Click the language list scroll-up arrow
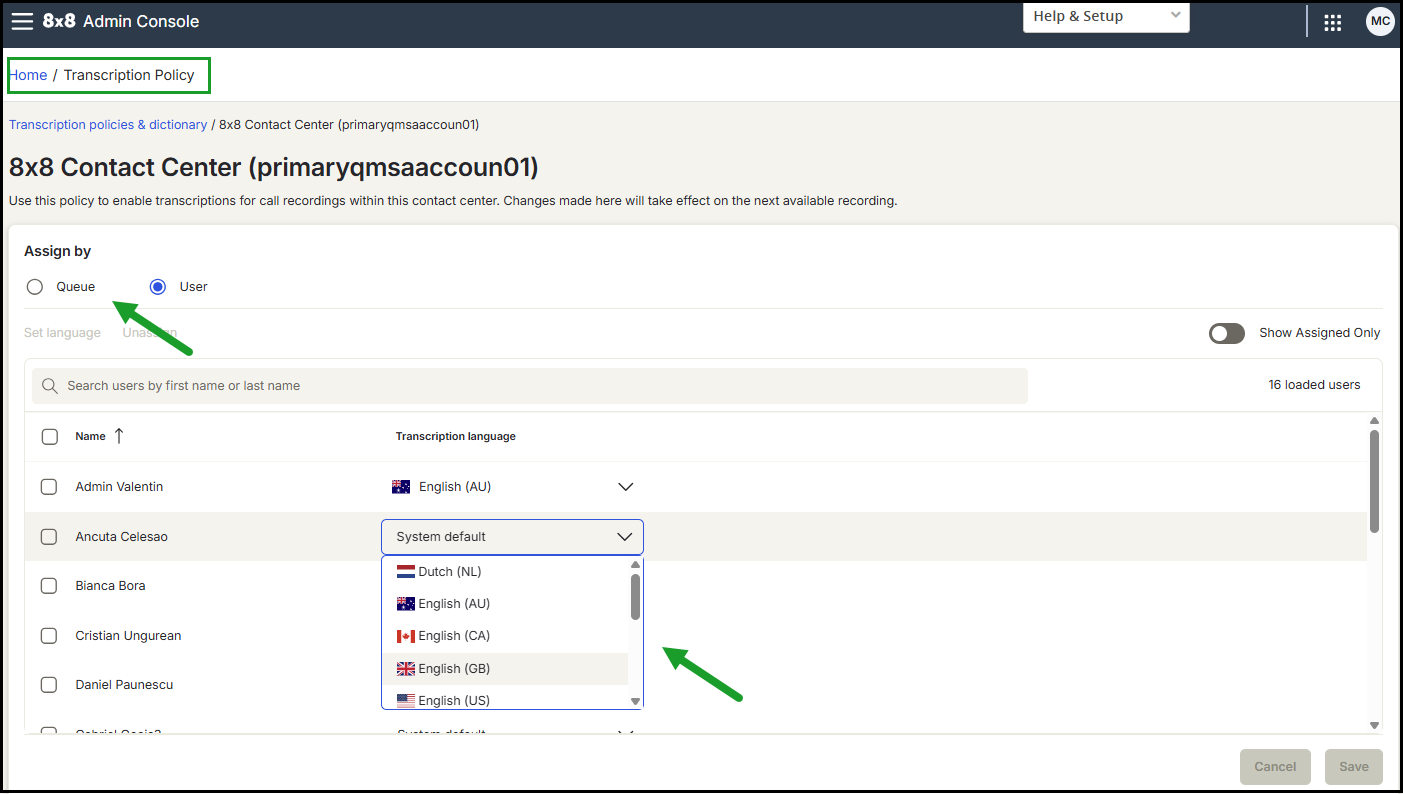This screenshot has height=794, width=1403. coord(635,565)
